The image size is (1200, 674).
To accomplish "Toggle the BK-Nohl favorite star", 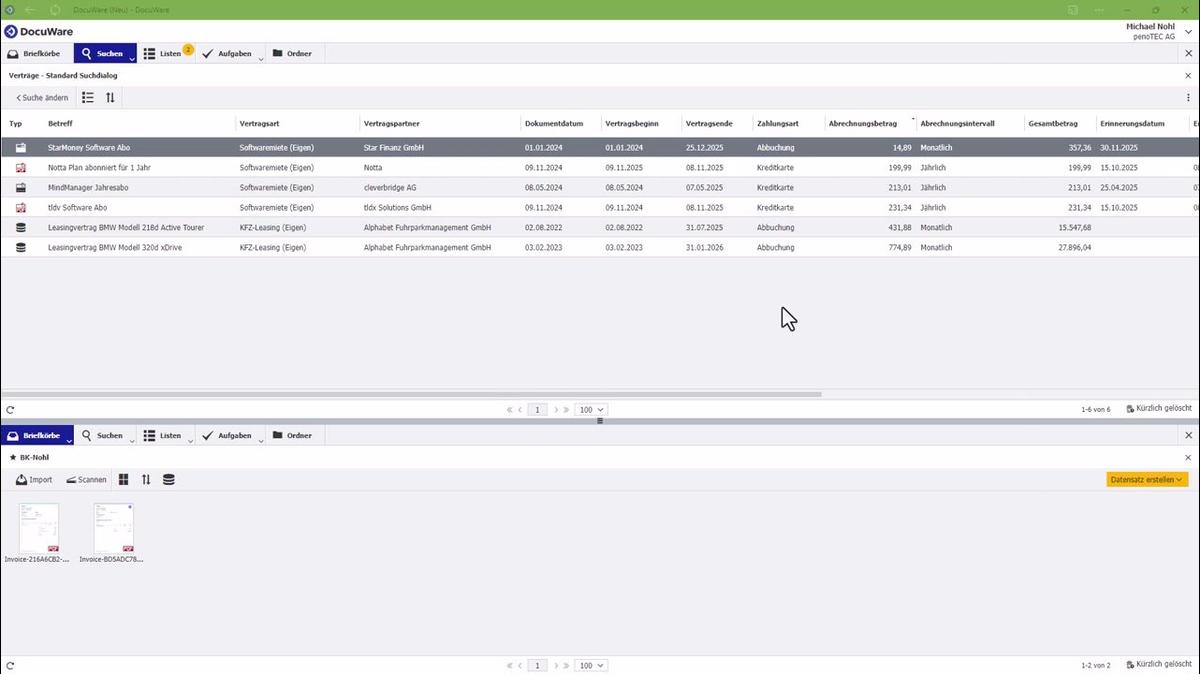I will pyautogui.click(x=11, y=457).
